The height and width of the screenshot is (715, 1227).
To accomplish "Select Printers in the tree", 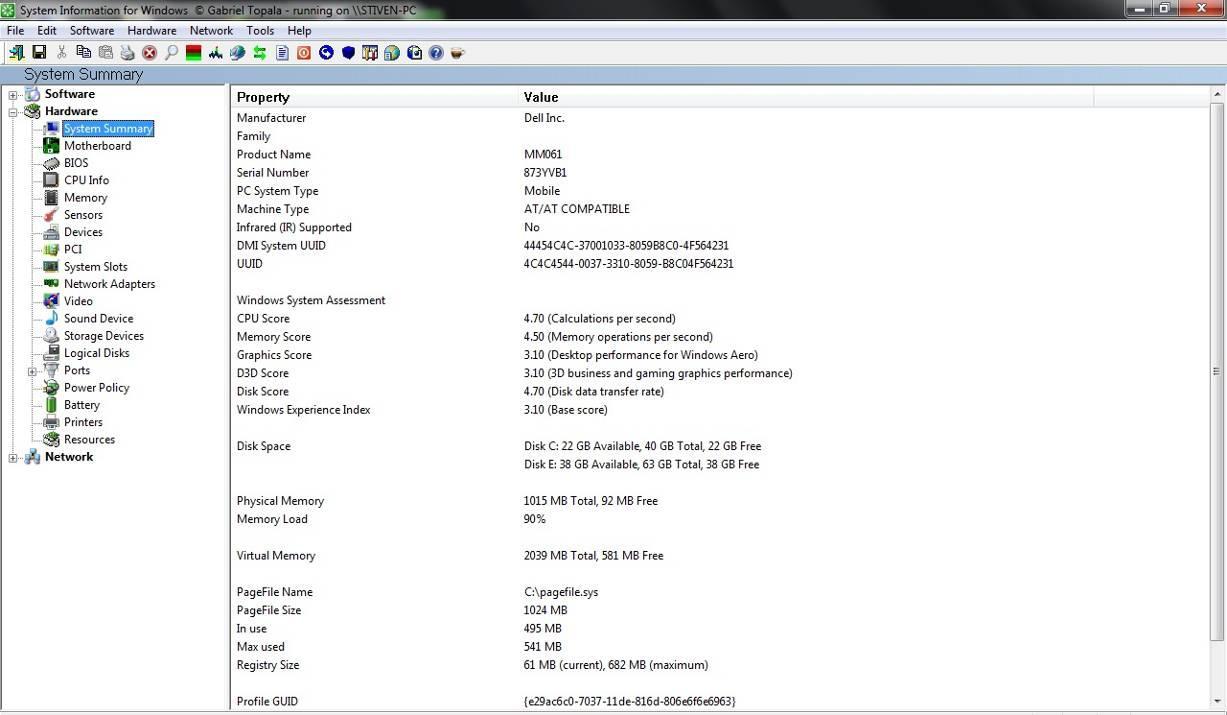I will tap(83, 422).
